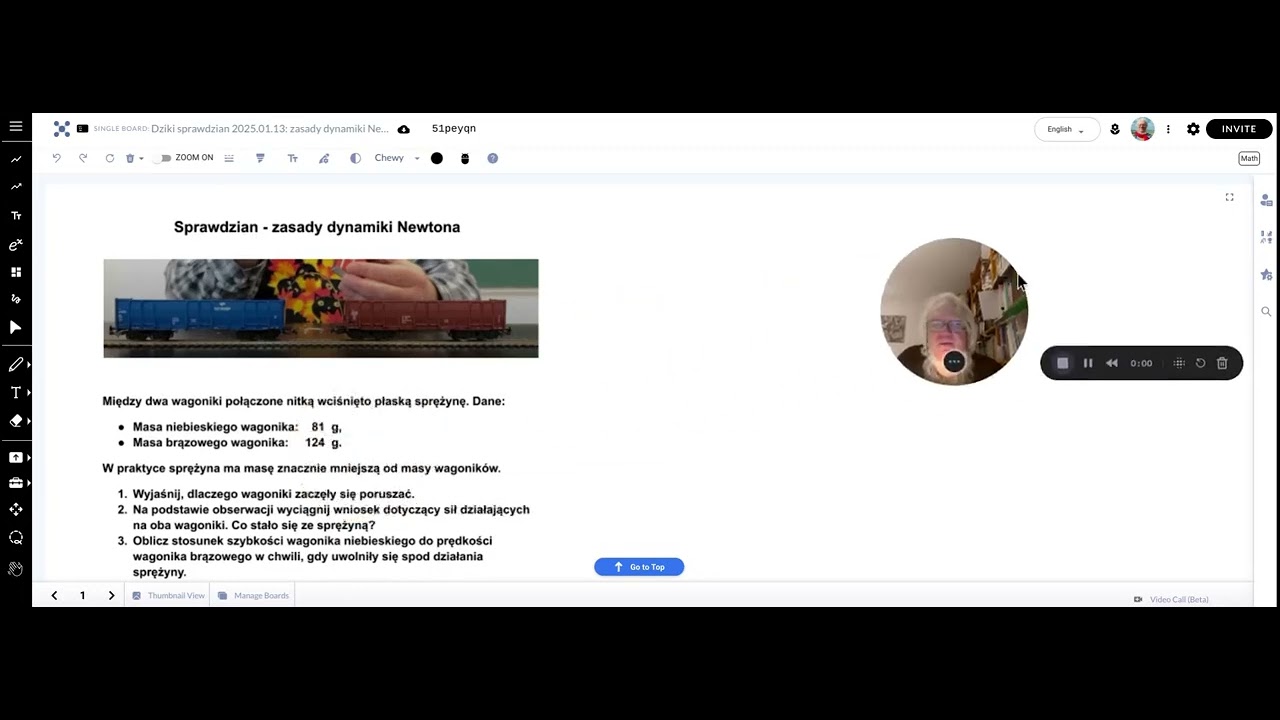Open the Chewy font dropdown
The image size is (1280, 720).
(x=397, y=158)
